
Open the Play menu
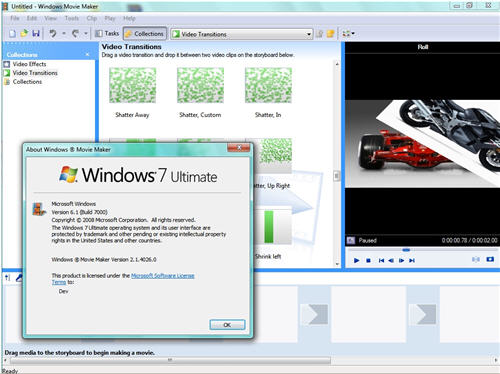point(110,18)
